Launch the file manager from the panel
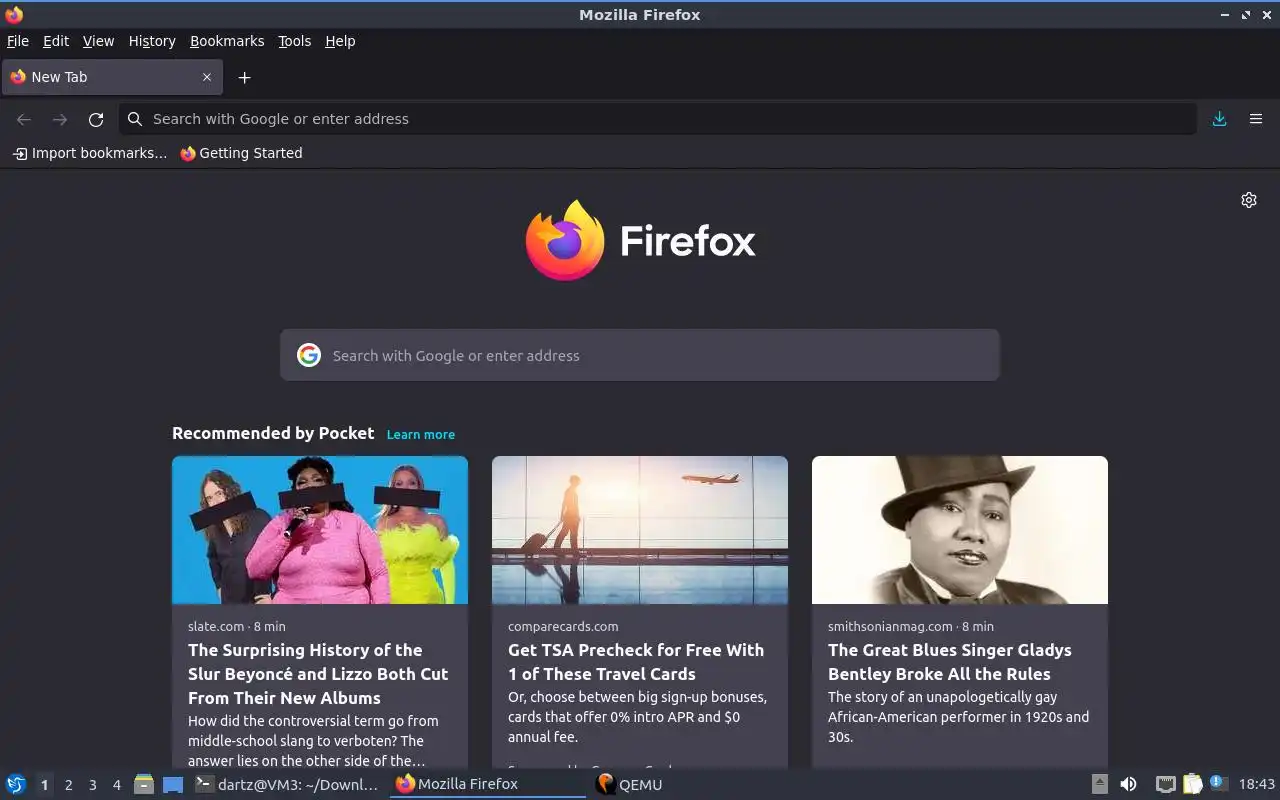Viewport: 1280px width, 800px height. click(144, 784)
